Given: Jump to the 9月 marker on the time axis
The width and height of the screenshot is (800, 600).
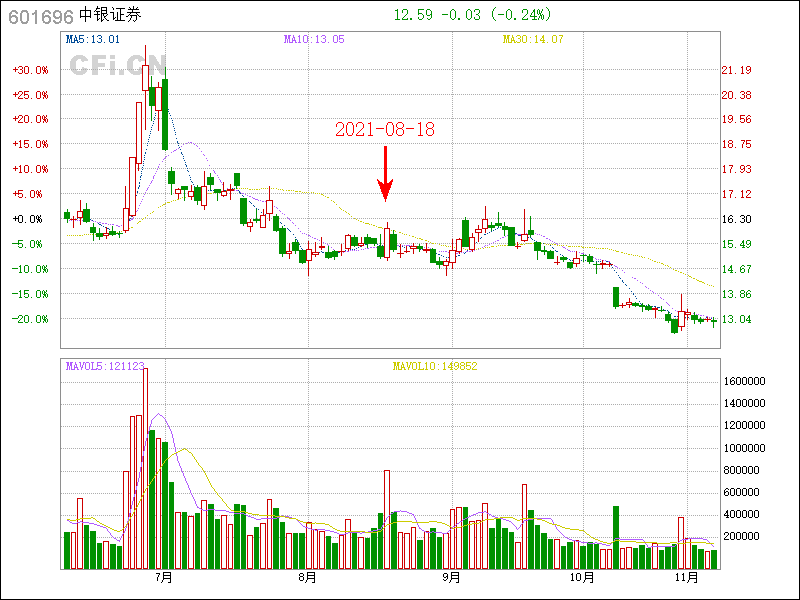Looking at the screenshot, I should (x=452, y=577).
